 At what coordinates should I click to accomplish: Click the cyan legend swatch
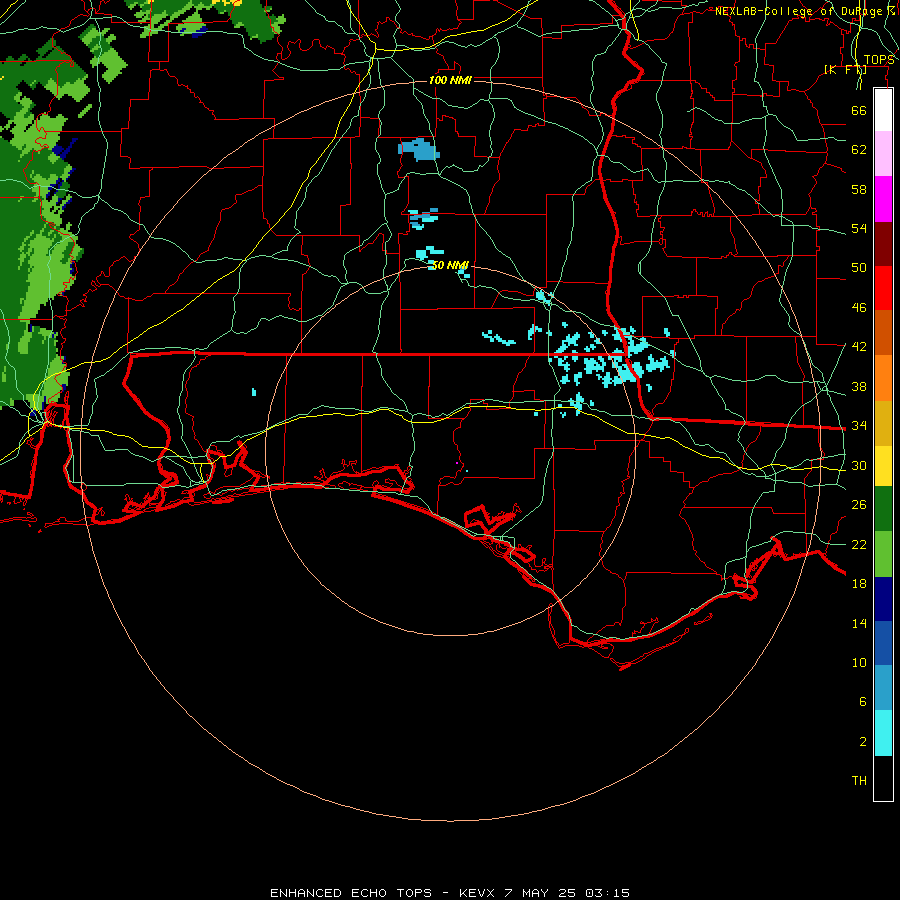pos(883,733)
